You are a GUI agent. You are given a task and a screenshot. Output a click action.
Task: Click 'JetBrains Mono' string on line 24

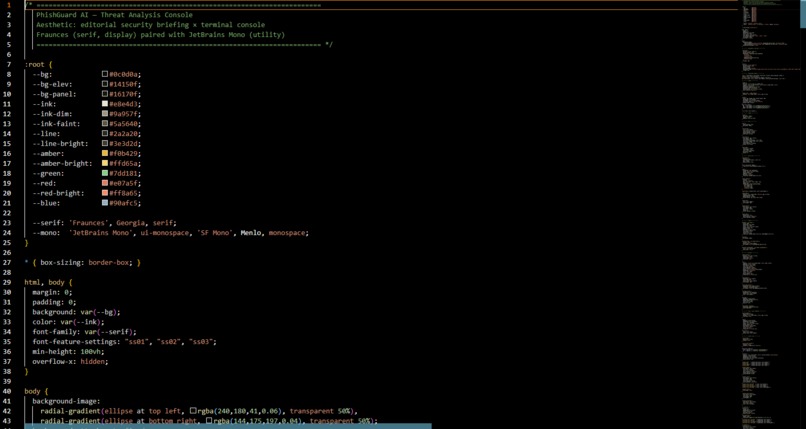[100, 233]
